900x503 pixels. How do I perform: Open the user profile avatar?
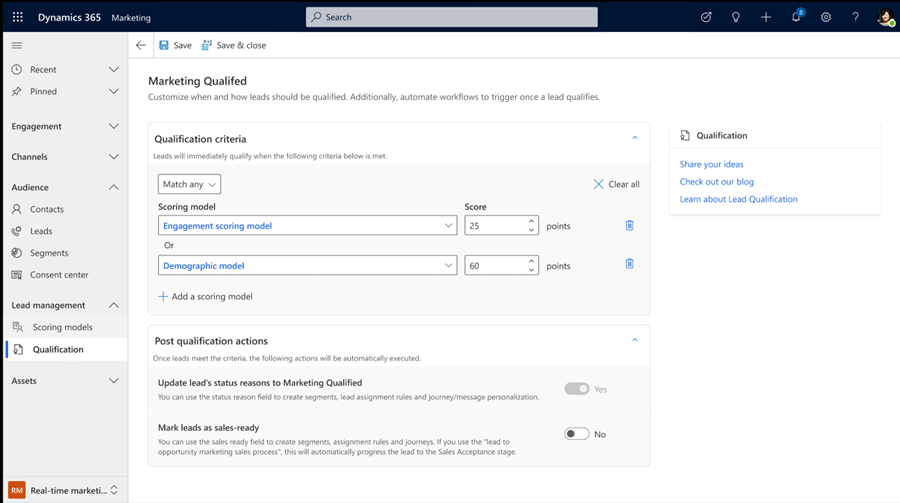pyautogui.click(x=886, y=17)
